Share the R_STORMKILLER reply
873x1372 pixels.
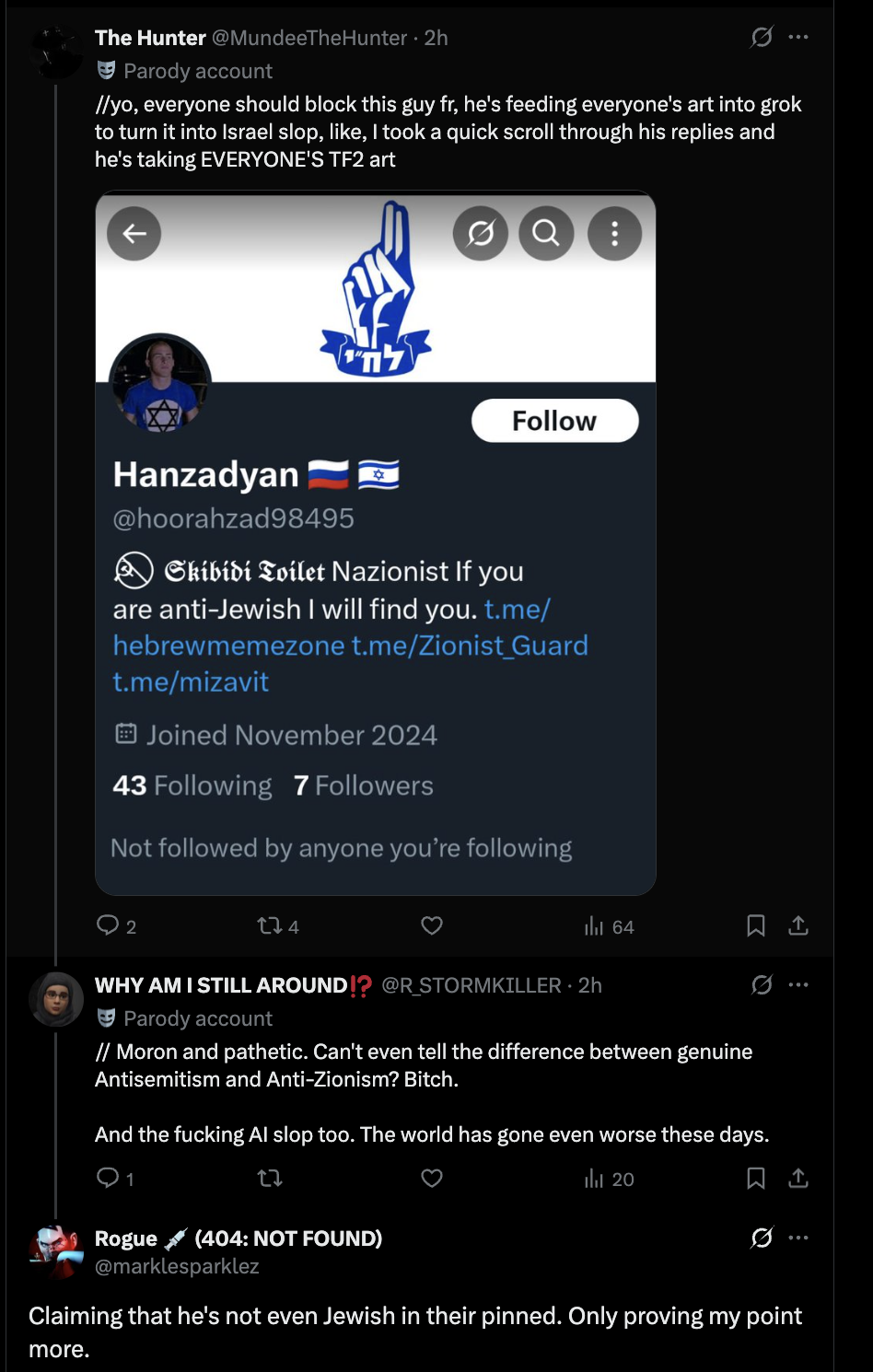click(798, 1178)
